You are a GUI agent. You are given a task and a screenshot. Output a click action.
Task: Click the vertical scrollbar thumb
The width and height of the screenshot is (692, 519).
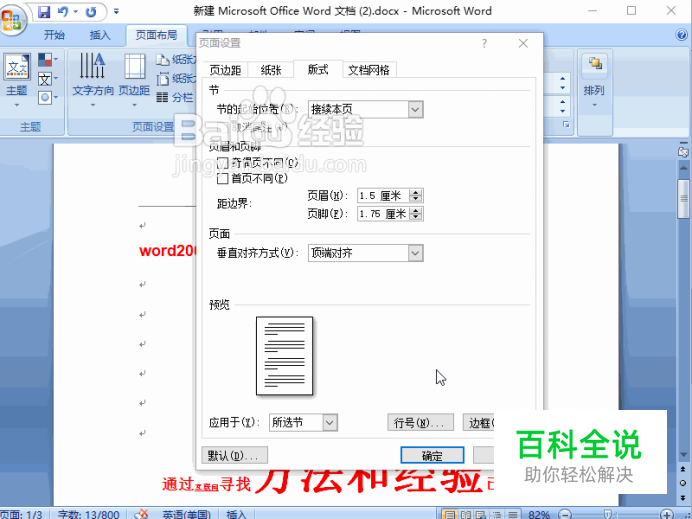tap(683, 198)
